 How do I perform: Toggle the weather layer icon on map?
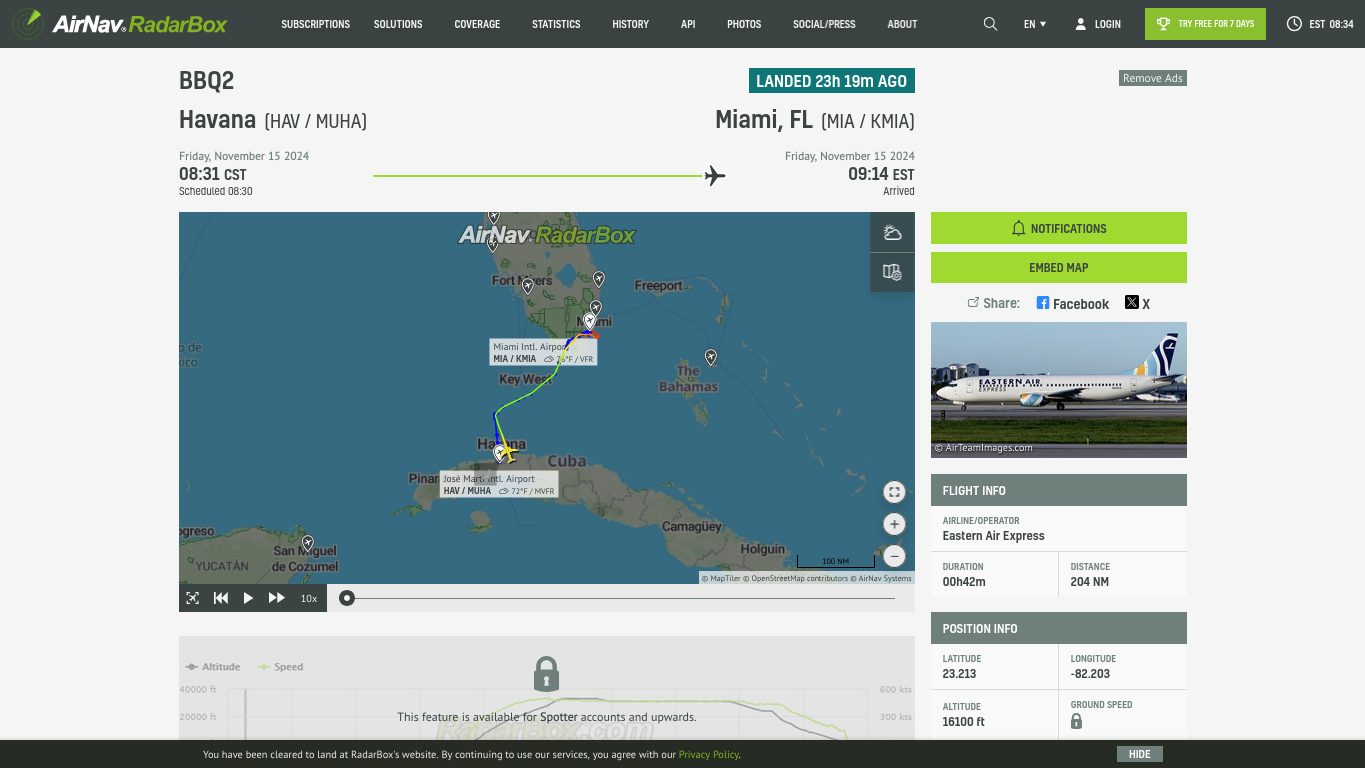(893, 233)
